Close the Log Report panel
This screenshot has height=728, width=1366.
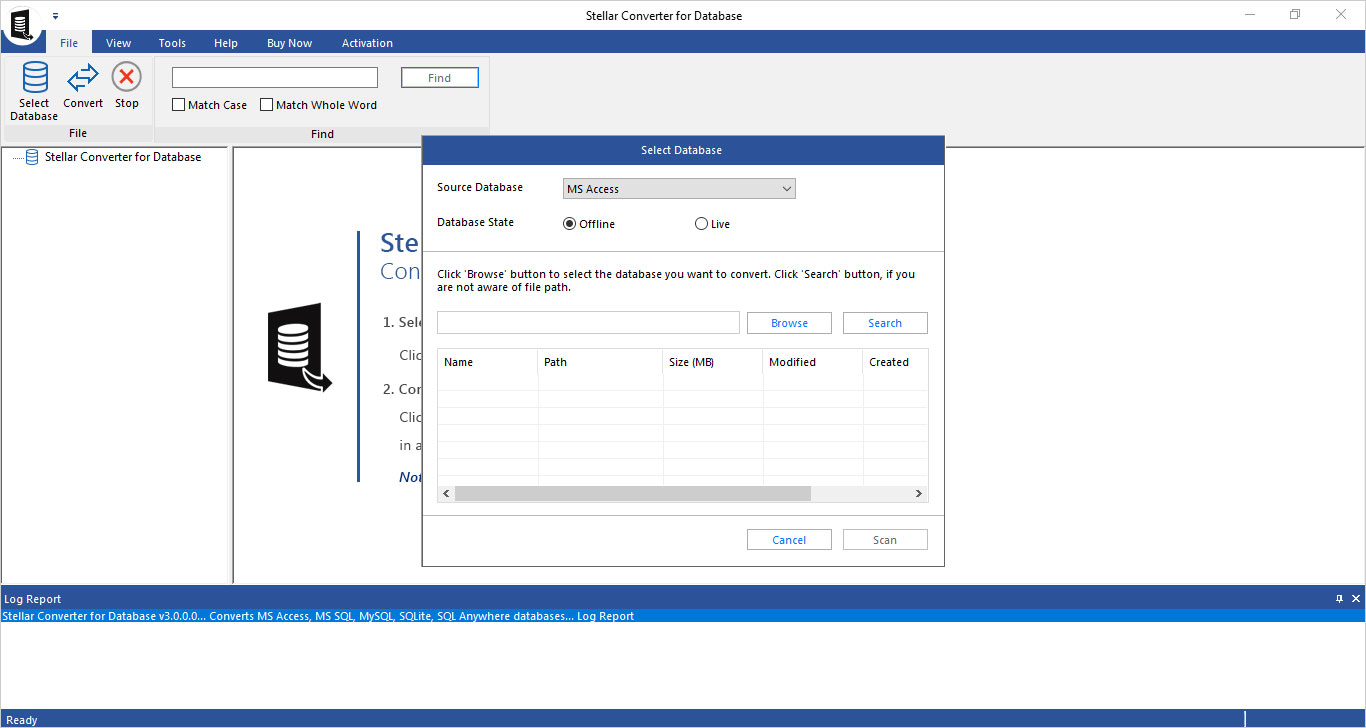(1354, 598)
